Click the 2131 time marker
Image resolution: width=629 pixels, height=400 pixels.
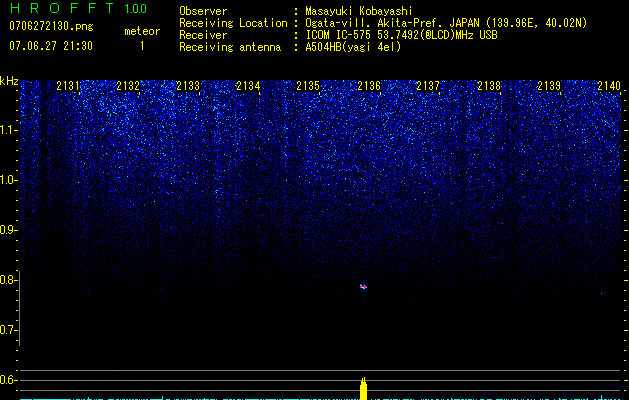(68, 86)
